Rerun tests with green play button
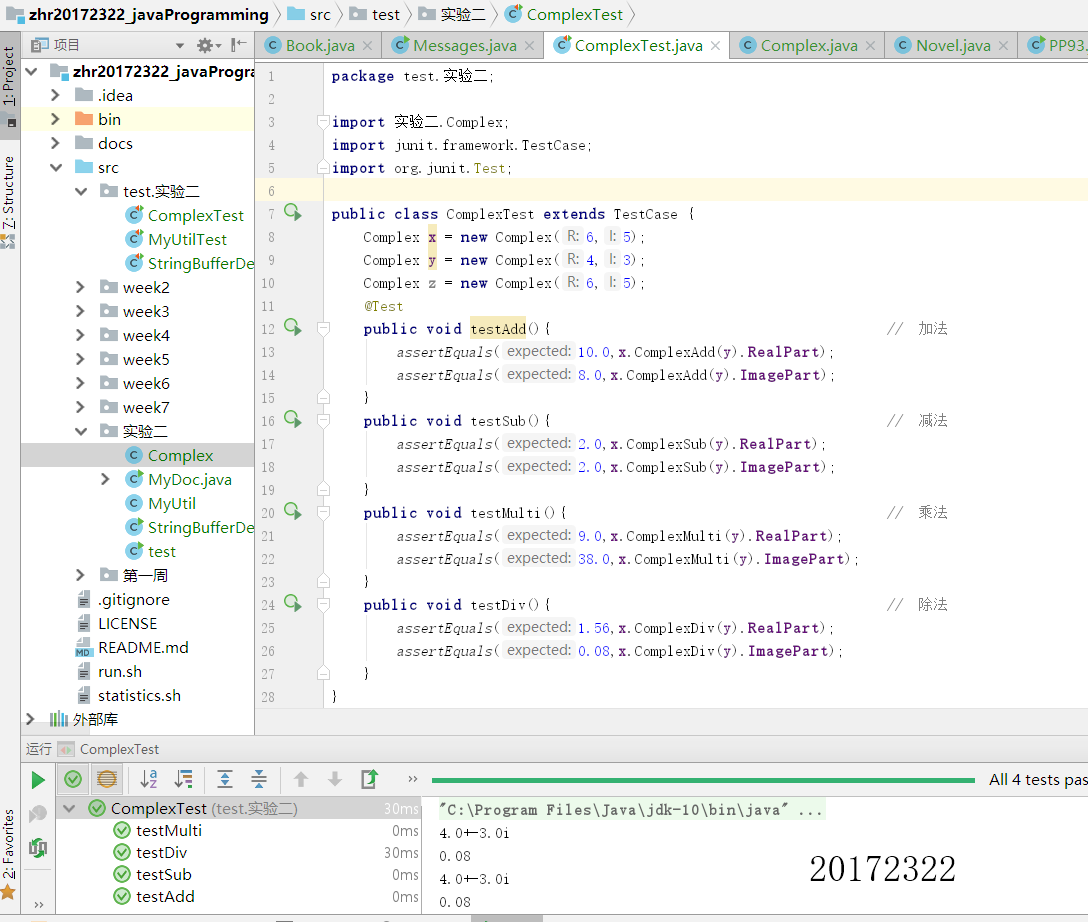 [38, 780]
